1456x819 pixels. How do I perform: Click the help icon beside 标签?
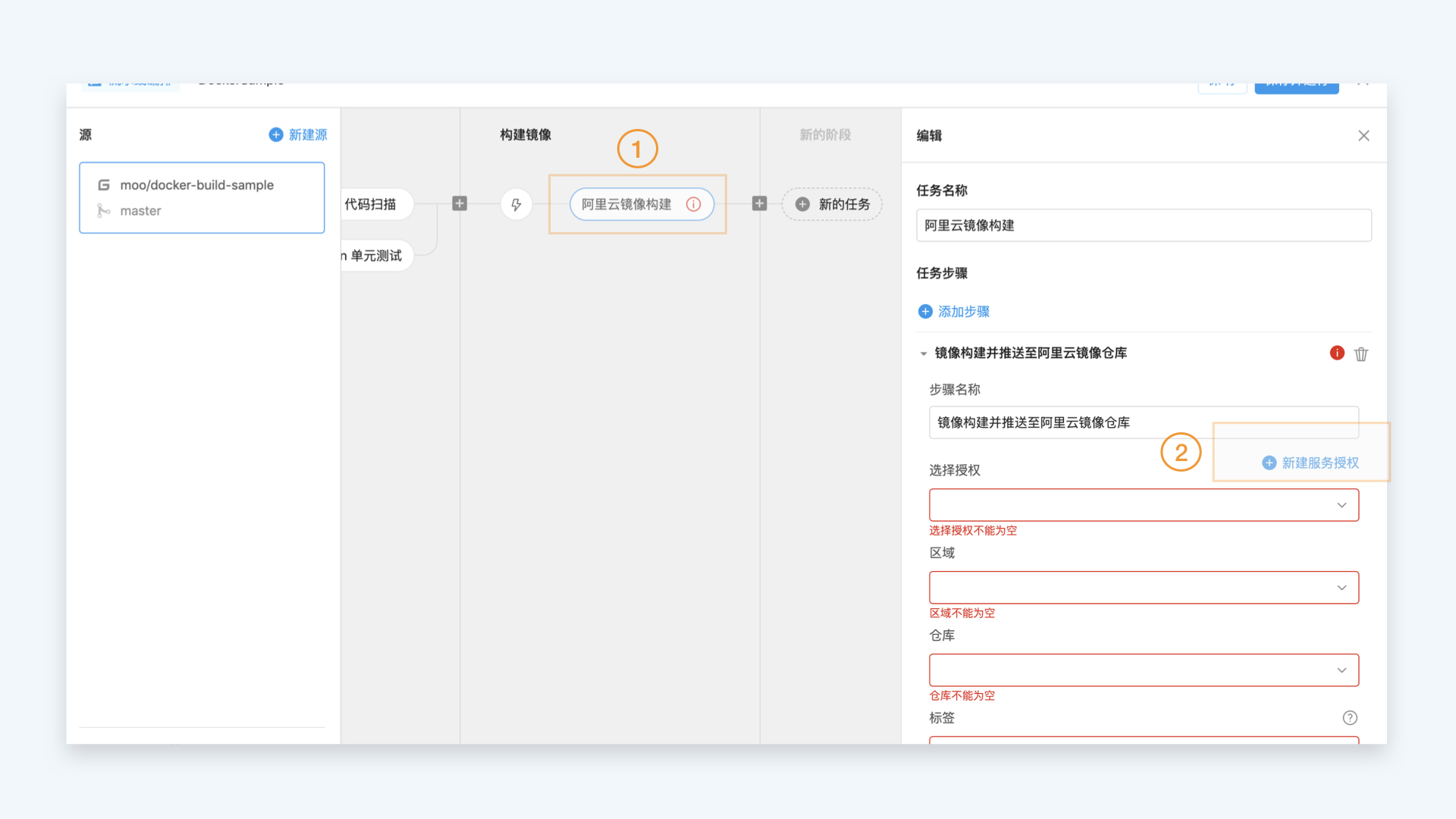pos(1350,718)
